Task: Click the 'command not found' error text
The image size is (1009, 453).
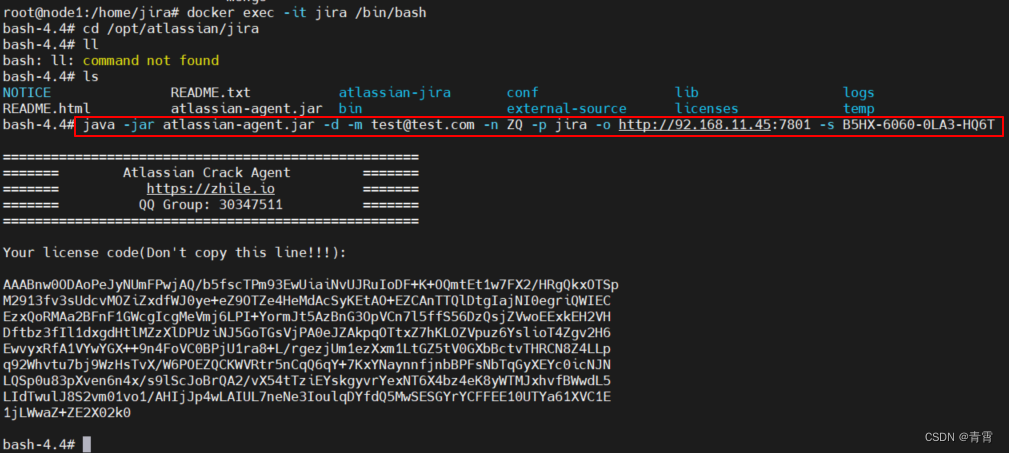Action: [151, 60]
